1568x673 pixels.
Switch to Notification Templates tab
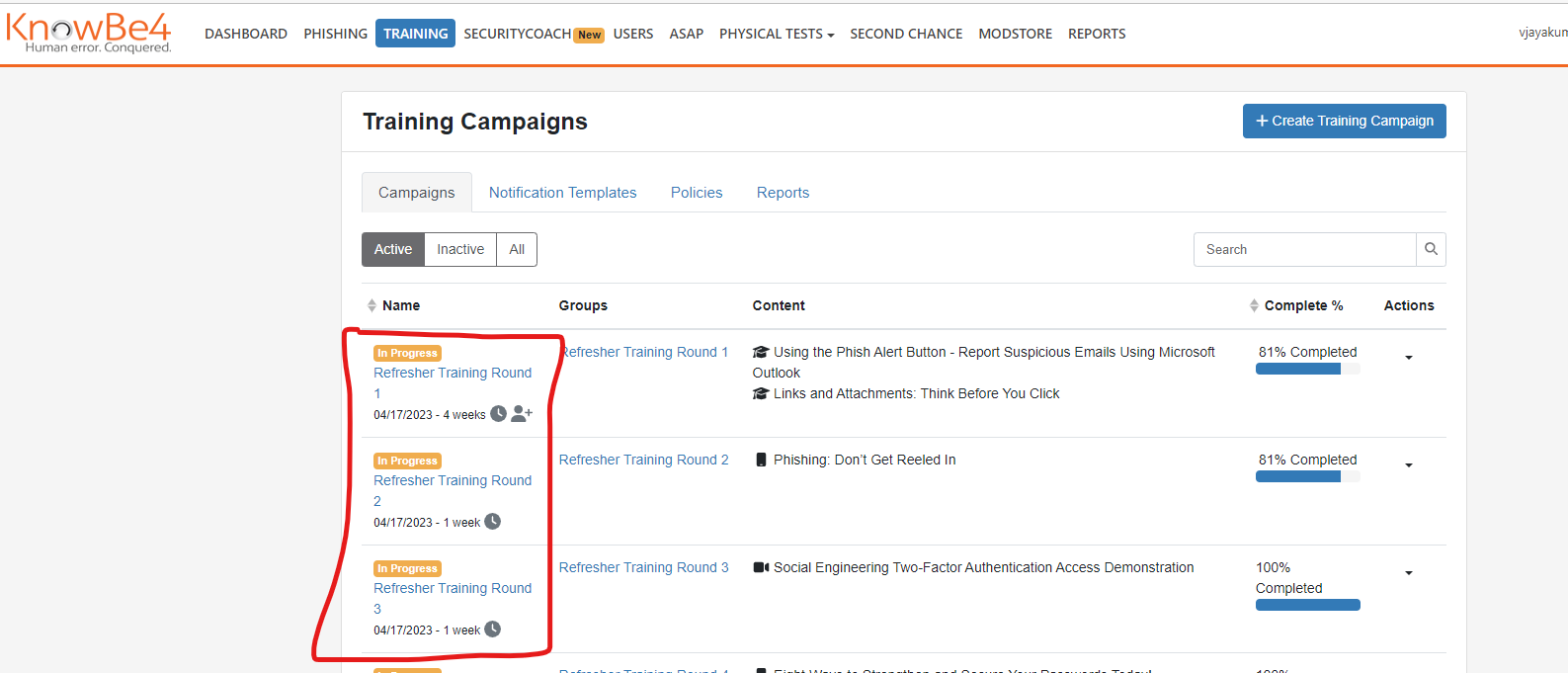562,193
